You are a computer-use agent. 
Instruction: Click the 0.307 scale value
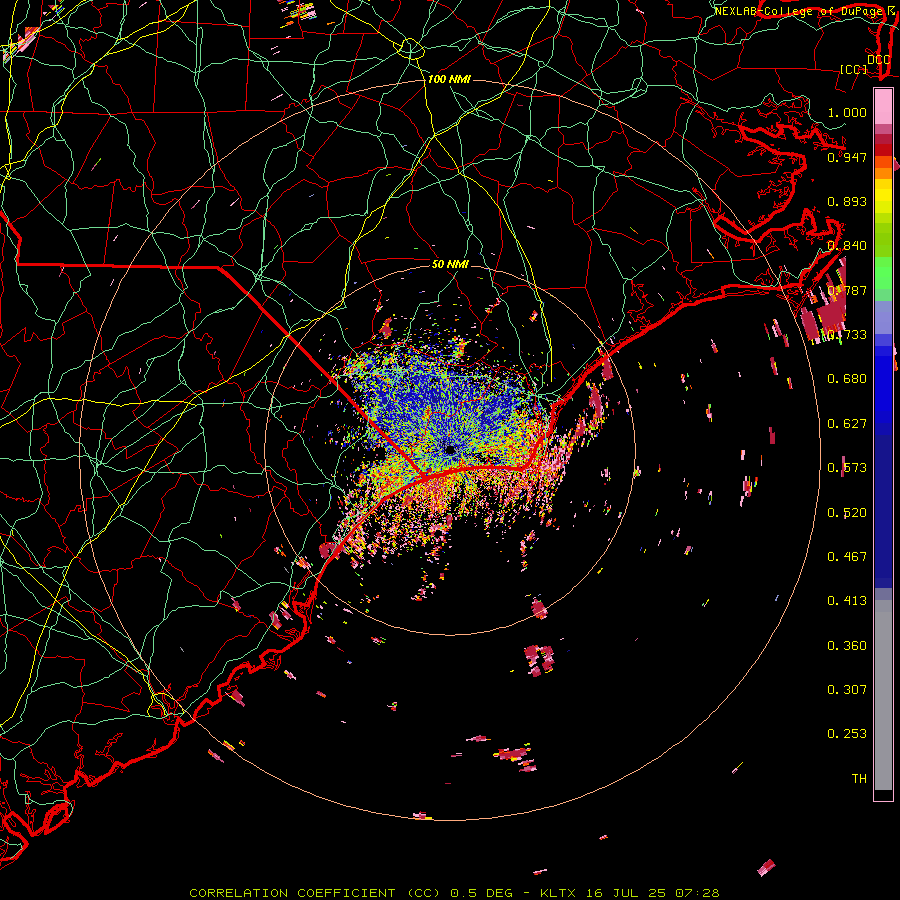click(x=847, y=690)
